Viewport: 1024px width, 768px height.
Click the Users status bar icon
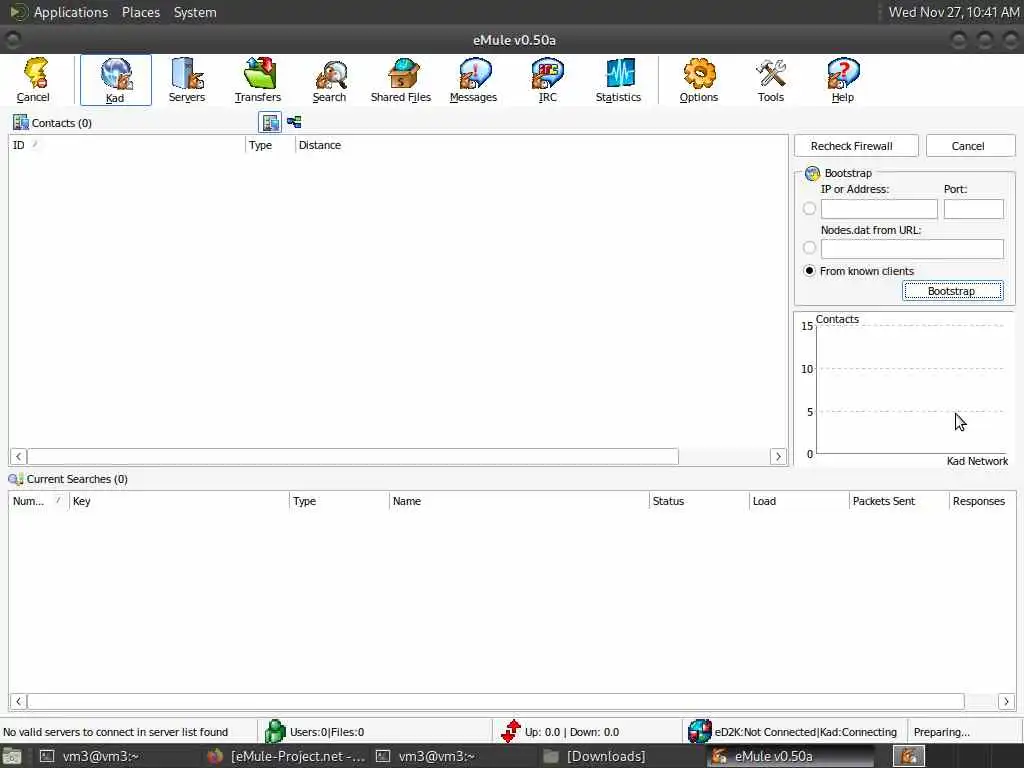point(275,731)
